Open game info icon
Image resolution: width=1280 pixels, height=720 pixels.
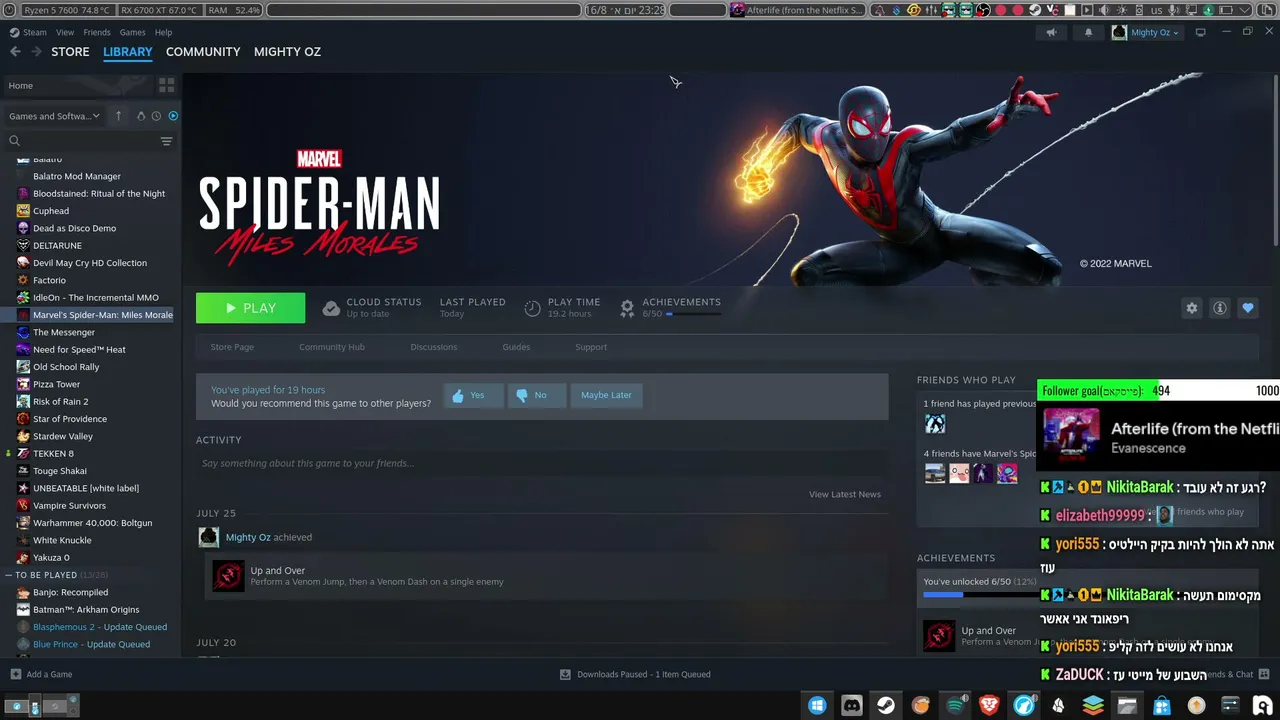point(1219,308)
